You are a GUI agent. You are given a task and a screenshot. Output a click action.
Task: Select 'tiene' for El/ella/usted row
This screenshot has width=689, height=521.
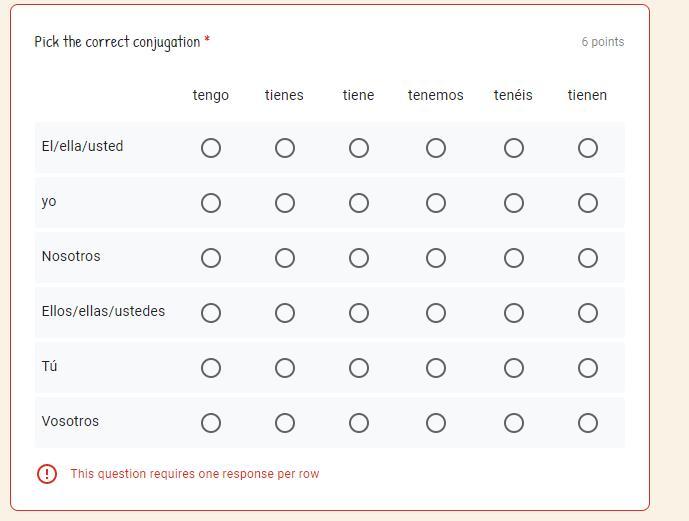(x=359, y=148)
